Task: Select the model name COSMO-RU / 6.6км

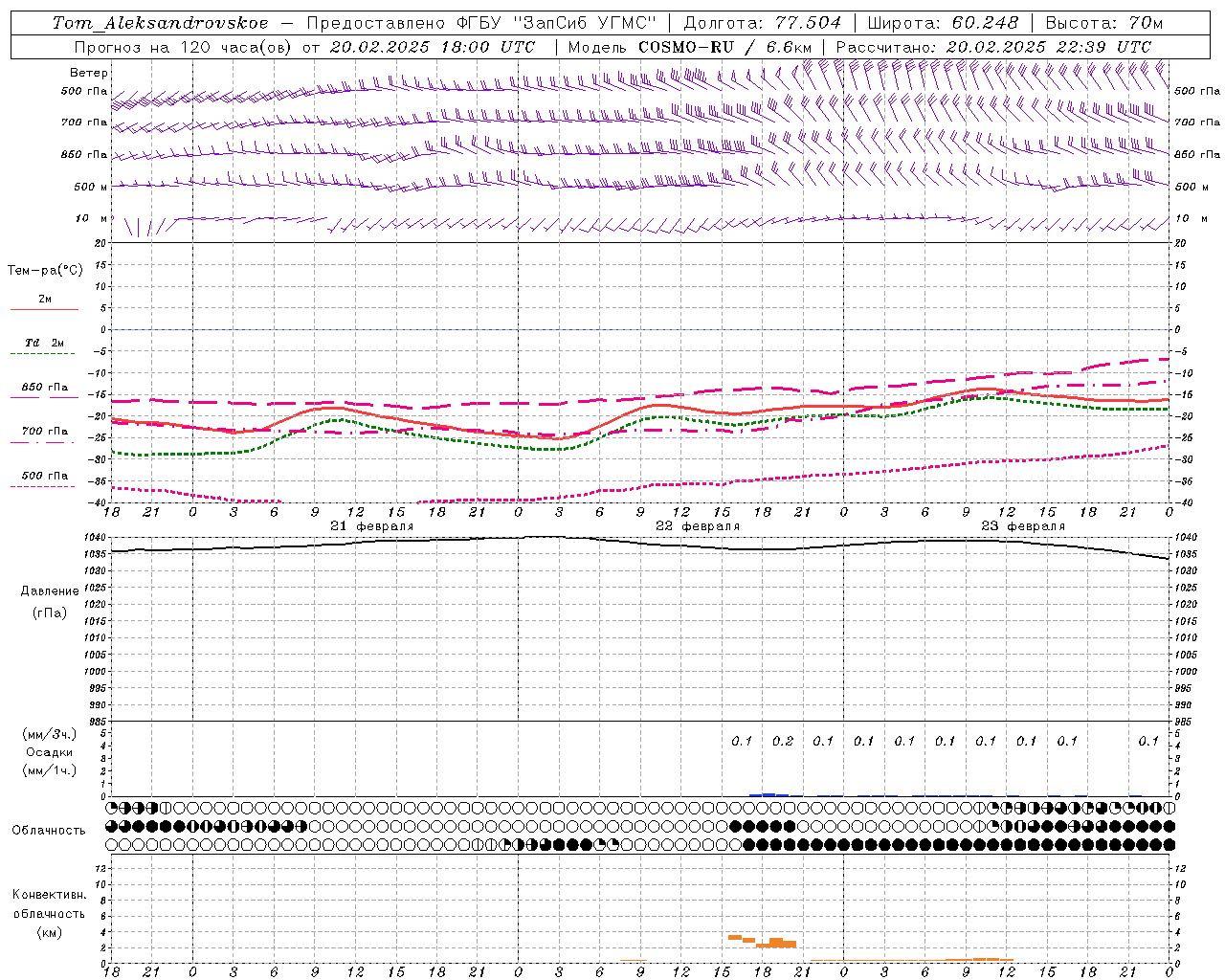Action: (x=724, y=47)
